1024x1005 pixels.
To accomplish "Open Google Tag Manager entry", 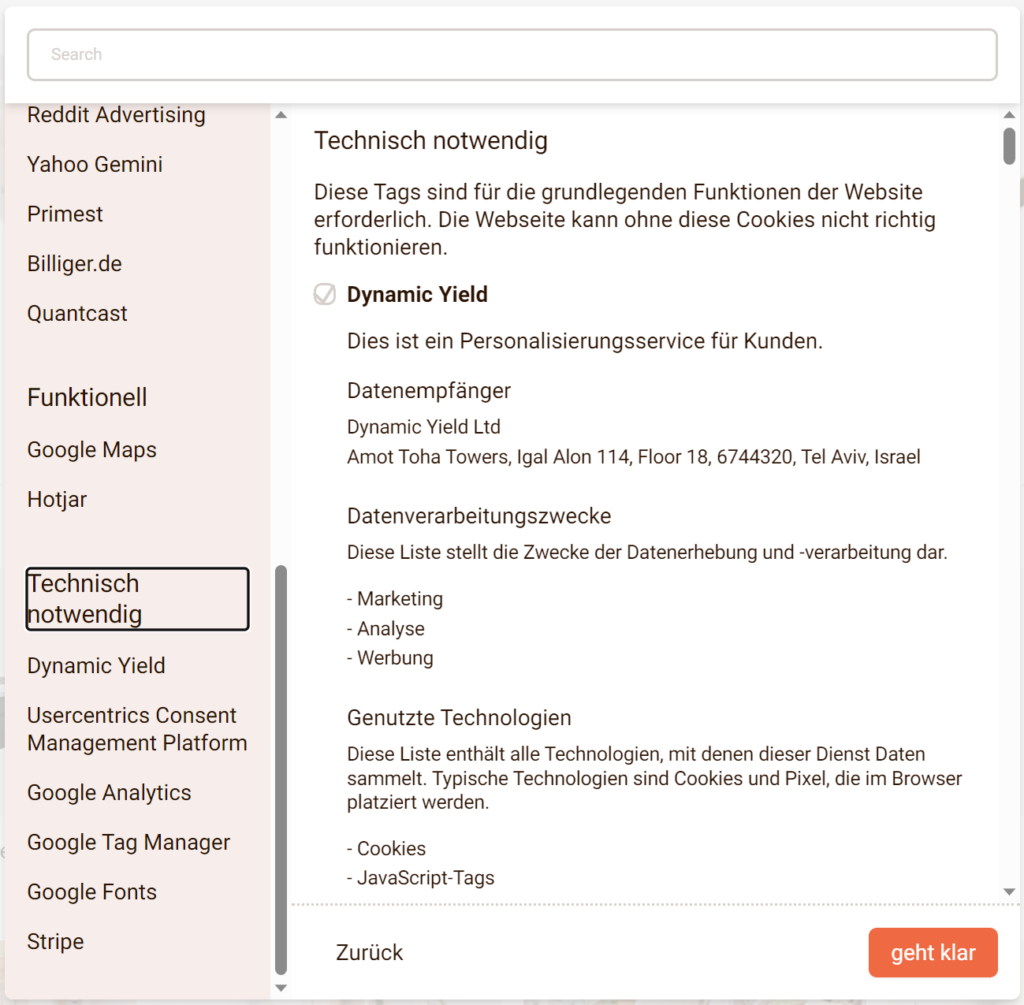I will click(129, 842).
